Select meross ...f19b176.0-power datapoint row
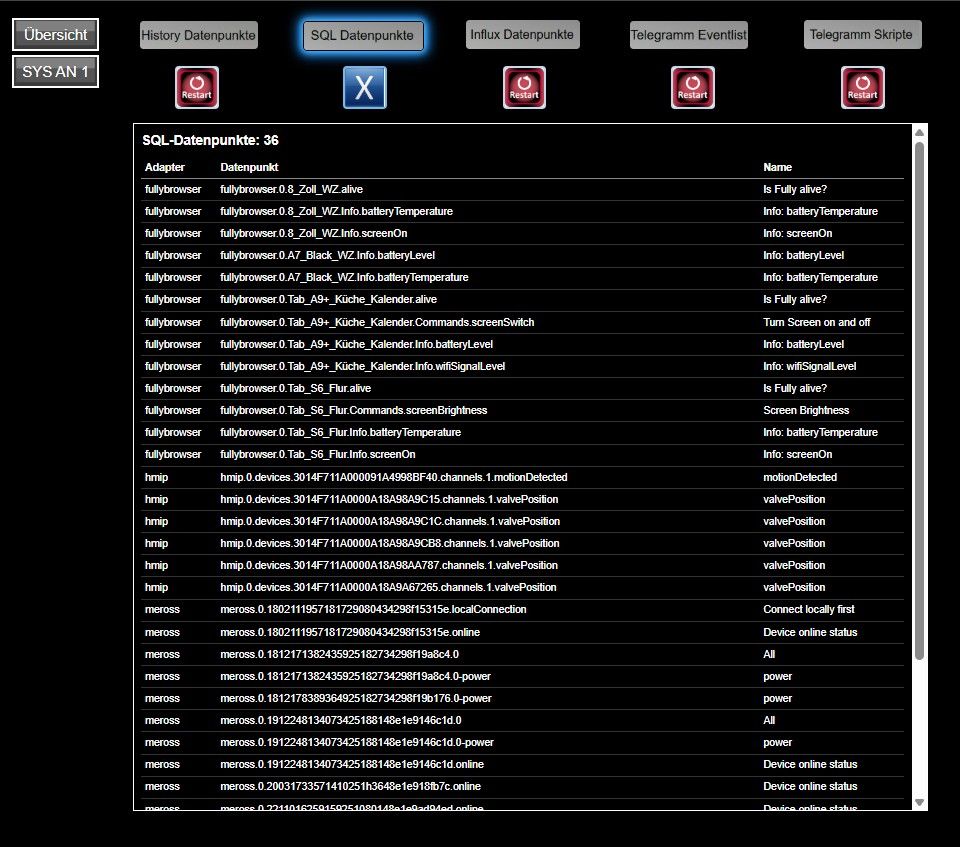960x847 pixels. click(522, 698)
